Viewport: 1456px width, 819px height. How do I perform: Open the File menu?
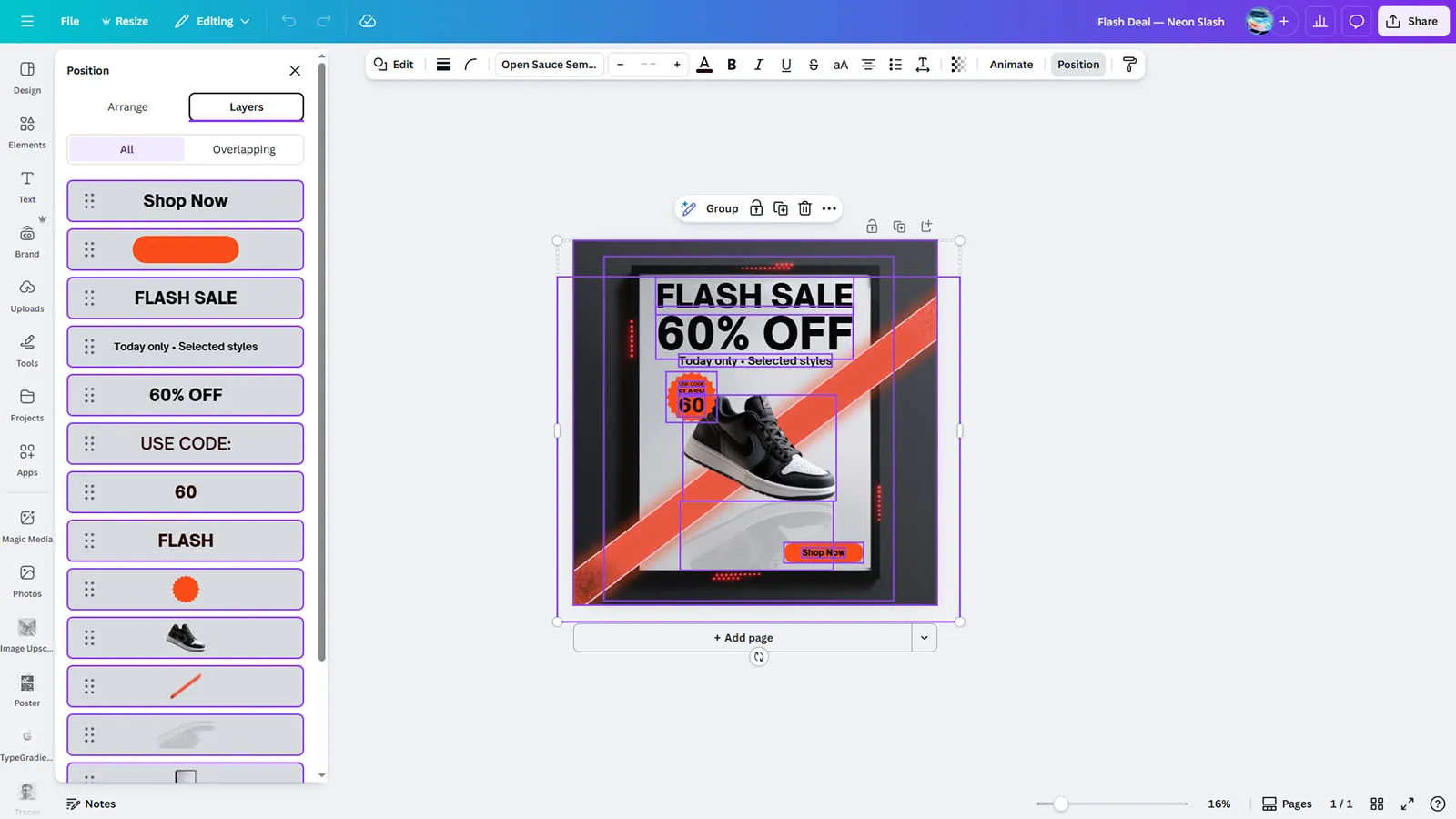tap(70, 21)
